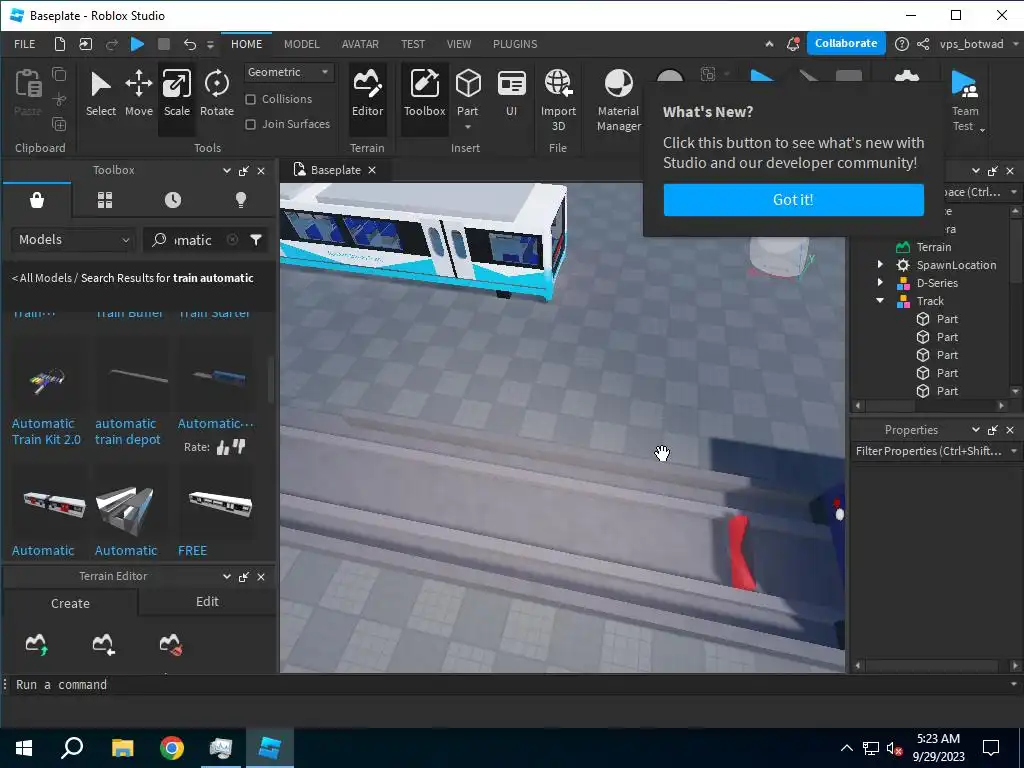This screenshot has height=768, width=1024.
Task: Open automatic train depot link
Action: 127,432
